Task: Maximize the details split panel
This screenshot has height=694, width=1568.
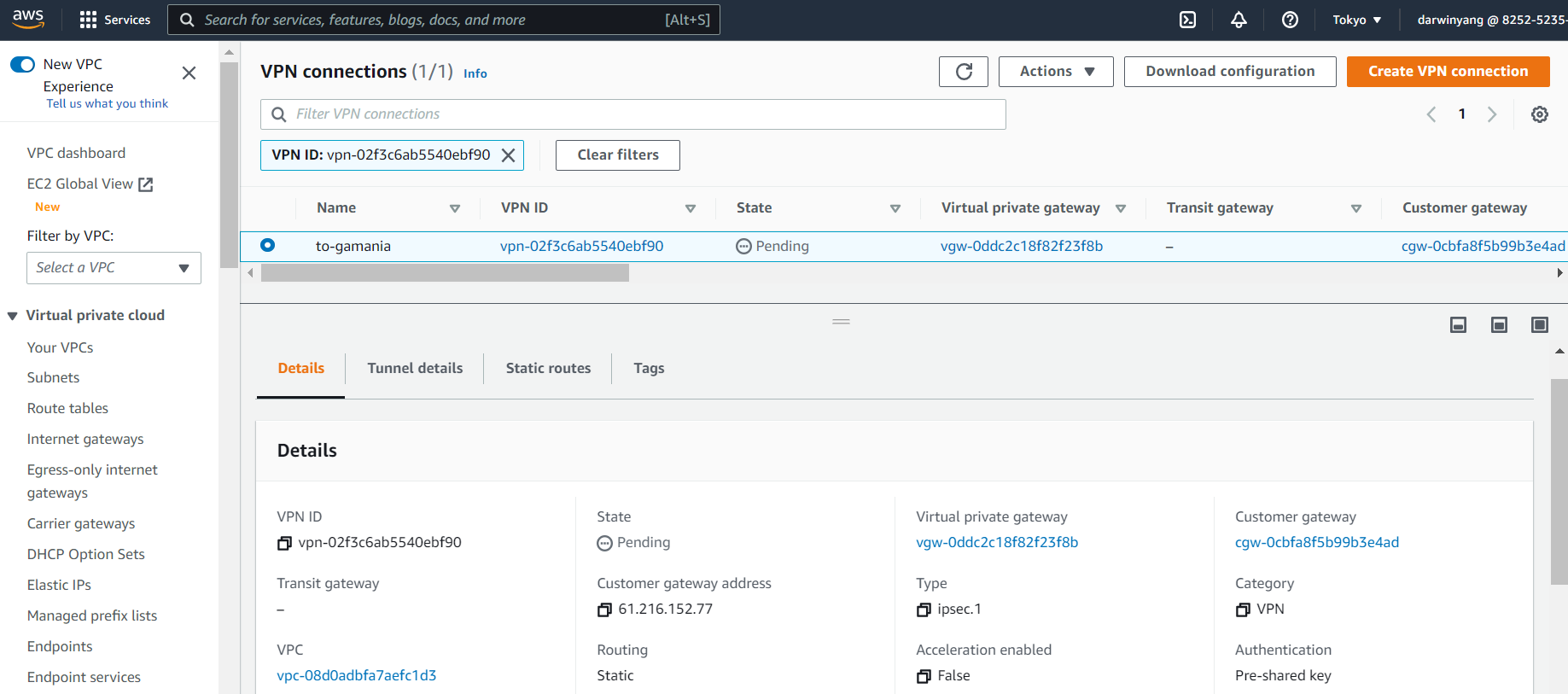Action: coord(1539,324)
